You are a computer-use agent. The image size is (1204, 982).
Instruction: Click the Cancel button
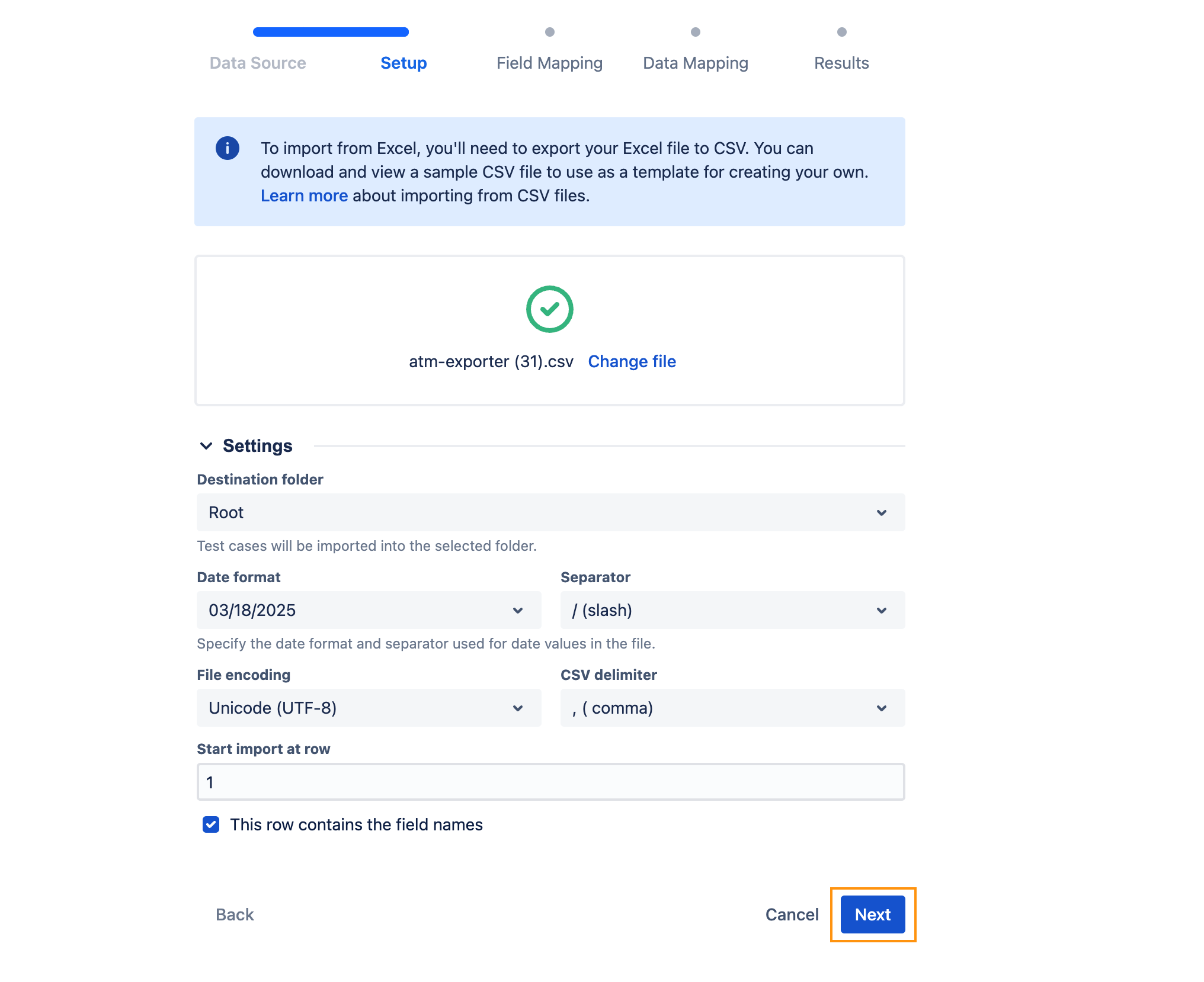[792, 914]
